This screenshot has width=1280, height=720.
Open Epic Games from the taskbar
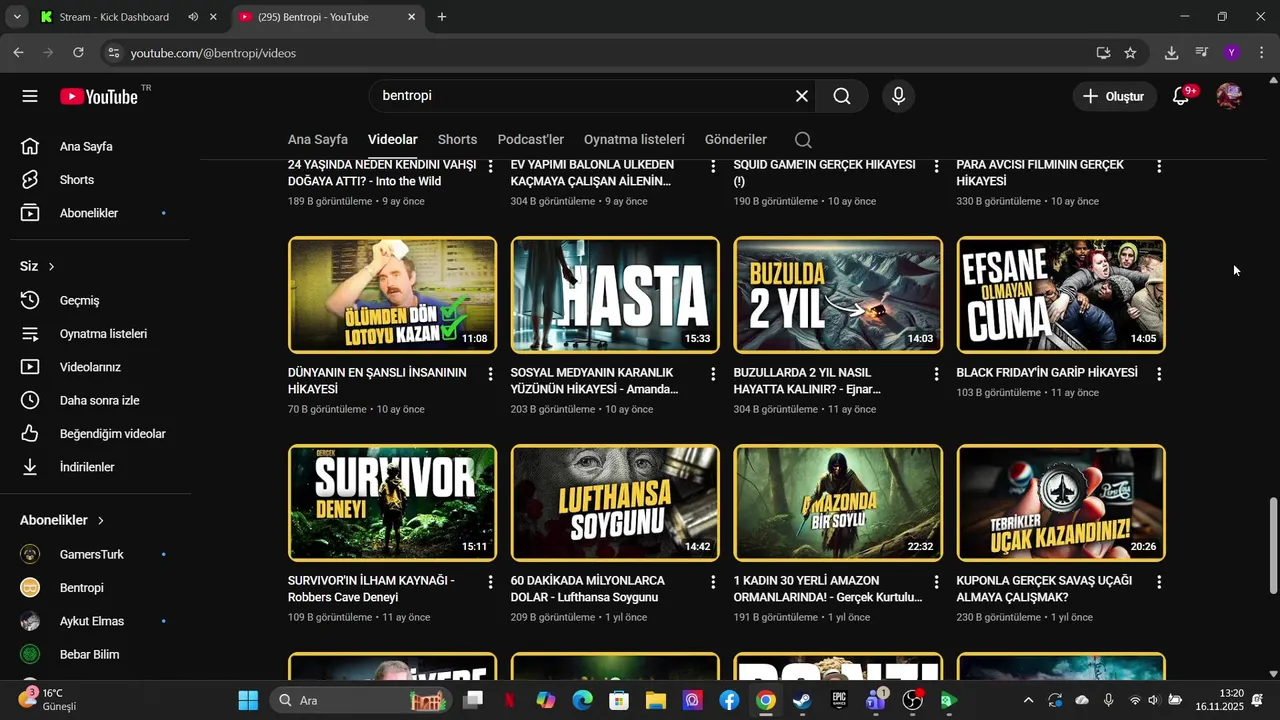coord(839,700)
